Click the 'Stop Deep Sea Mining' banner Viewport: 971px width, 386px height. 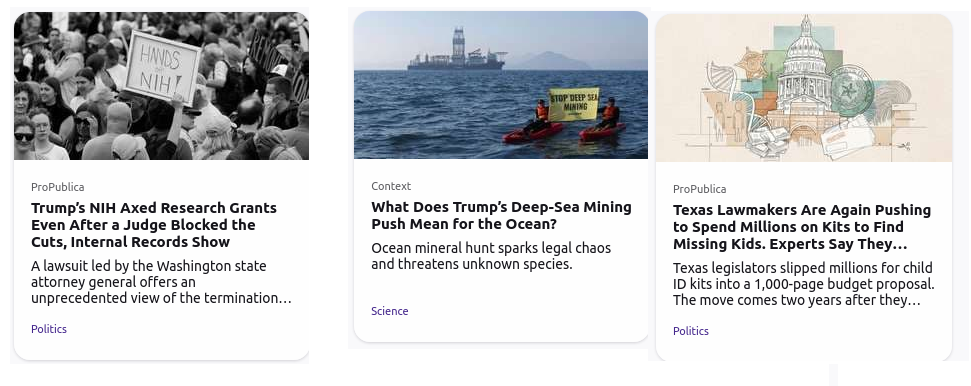click(x=574, y=104)
